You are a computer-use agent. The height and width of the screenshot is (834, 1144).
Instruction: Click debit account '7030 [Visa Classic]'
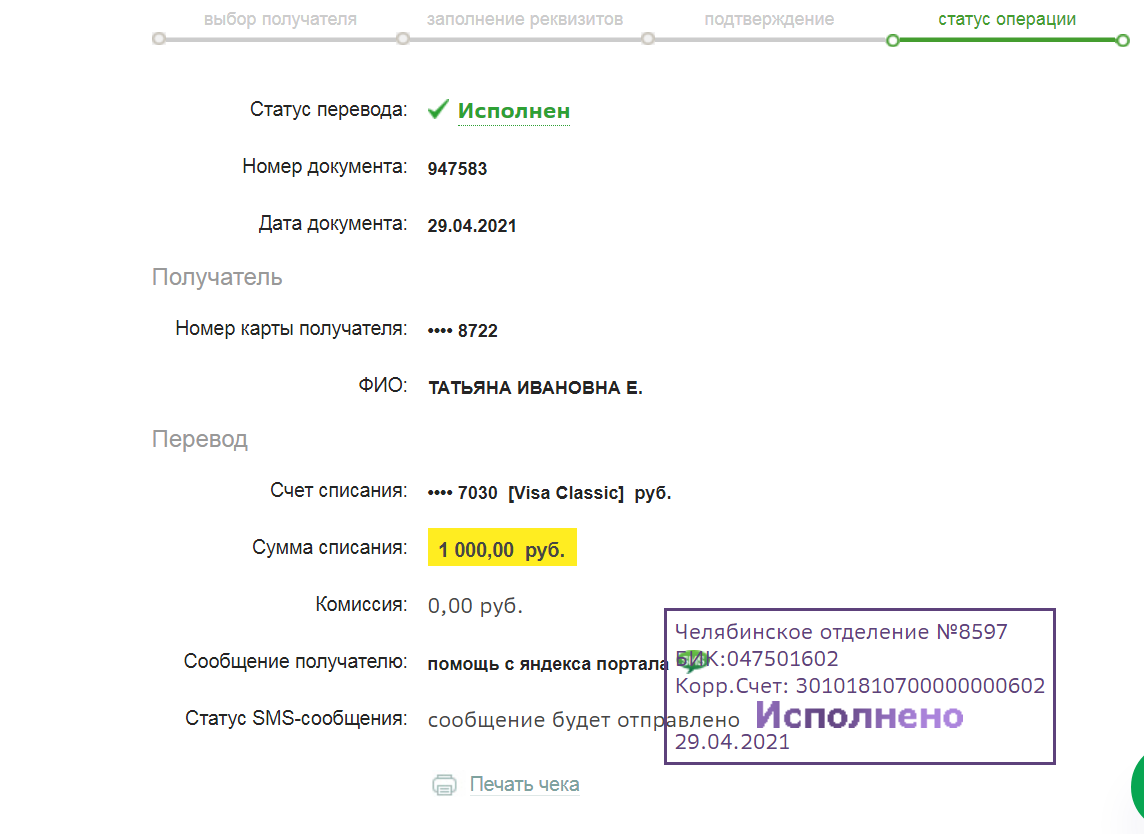pyautogui.click(x=549, y=493)
